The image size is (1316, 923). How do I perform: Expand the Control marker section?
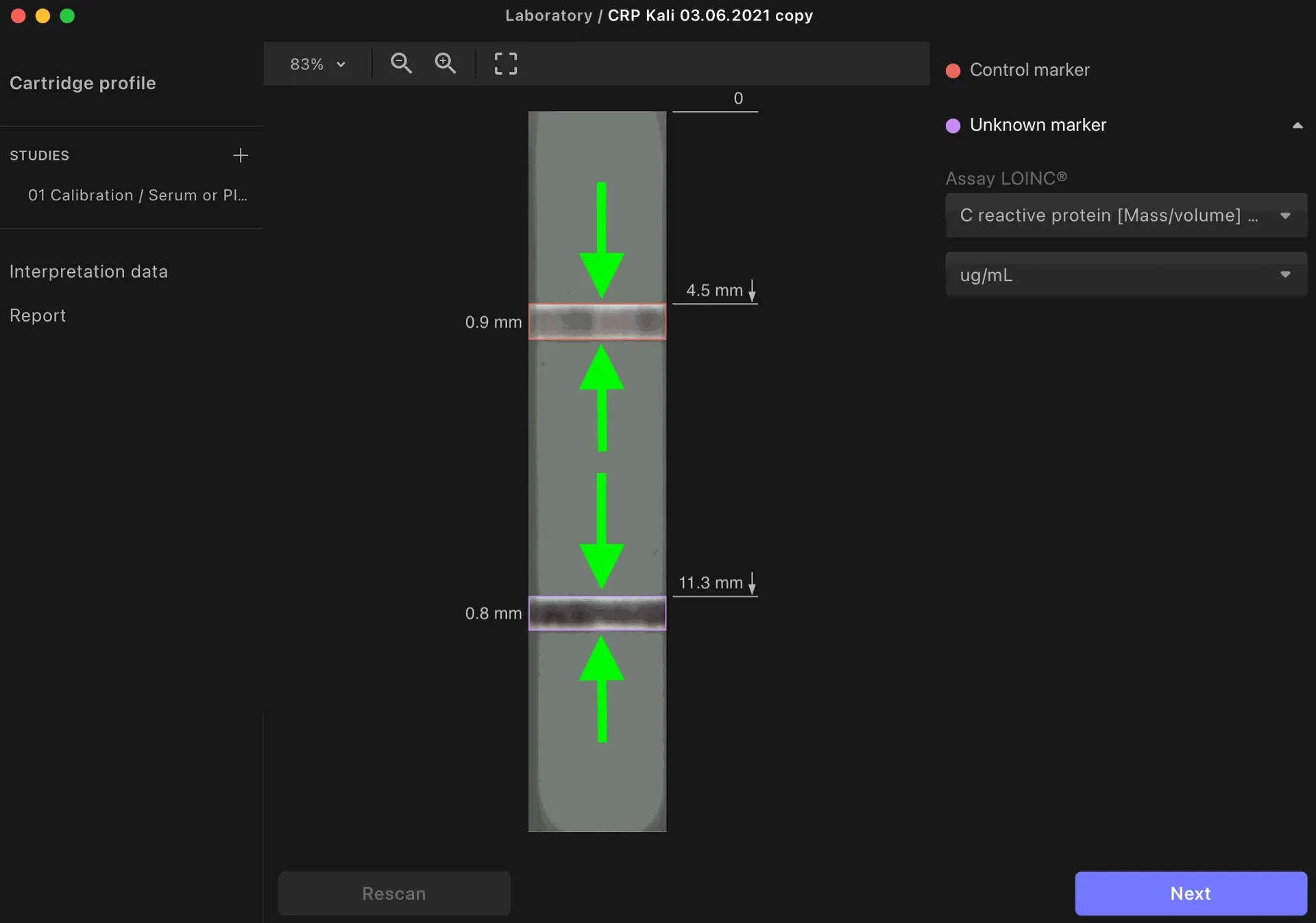click(1029, 70)
